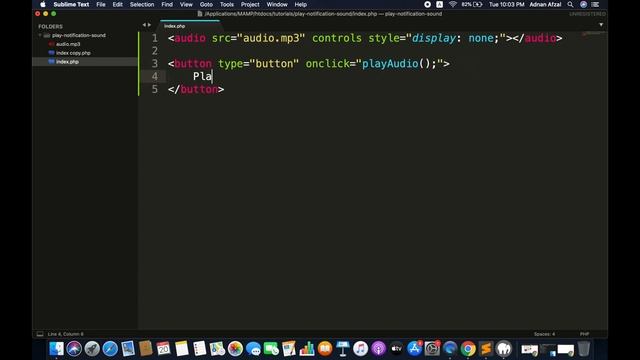Change the PHP syntax selector
The width and height of the screenshot is (640, 360).
(584, 334)
